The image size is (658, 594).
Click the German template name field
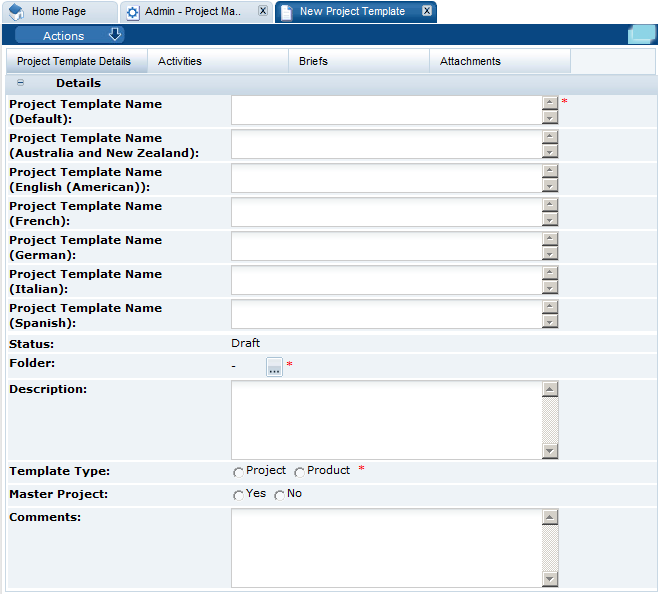tap(386, 246)
